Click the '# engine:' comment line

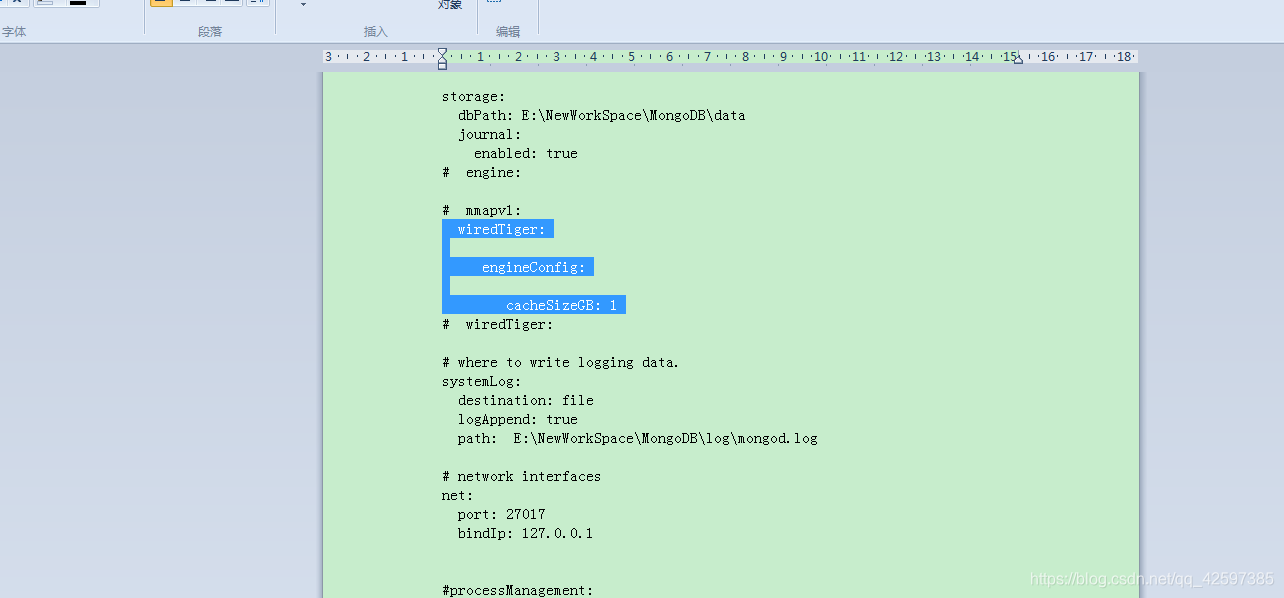[x=482, y=172]
